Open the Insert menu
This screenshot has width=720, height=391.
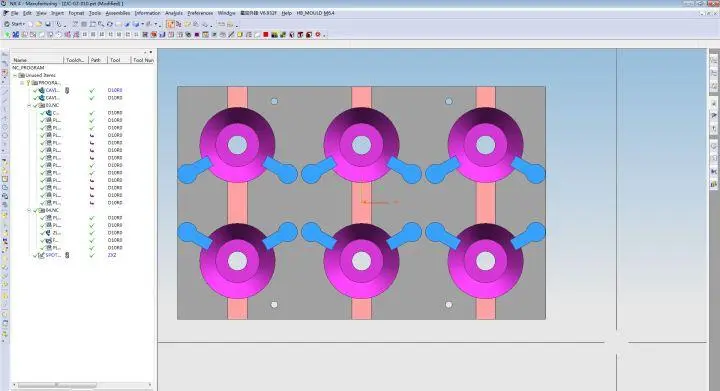point(57,13)
